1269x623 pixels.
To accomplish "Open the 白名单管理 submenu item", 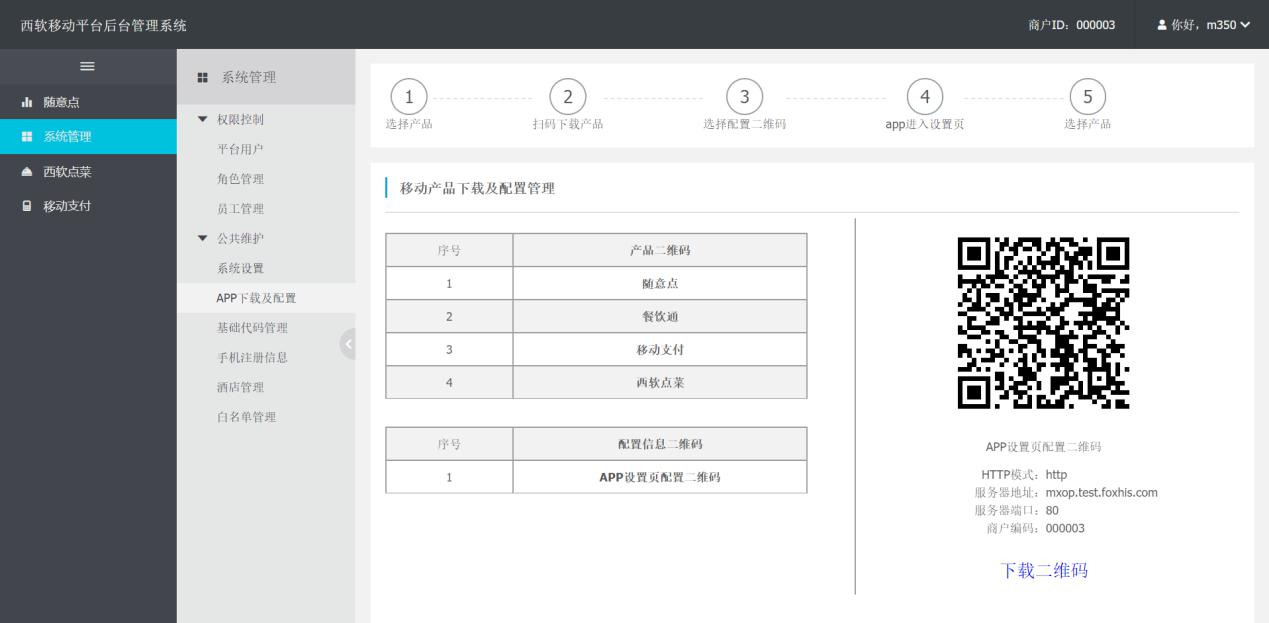I will 246,416.
